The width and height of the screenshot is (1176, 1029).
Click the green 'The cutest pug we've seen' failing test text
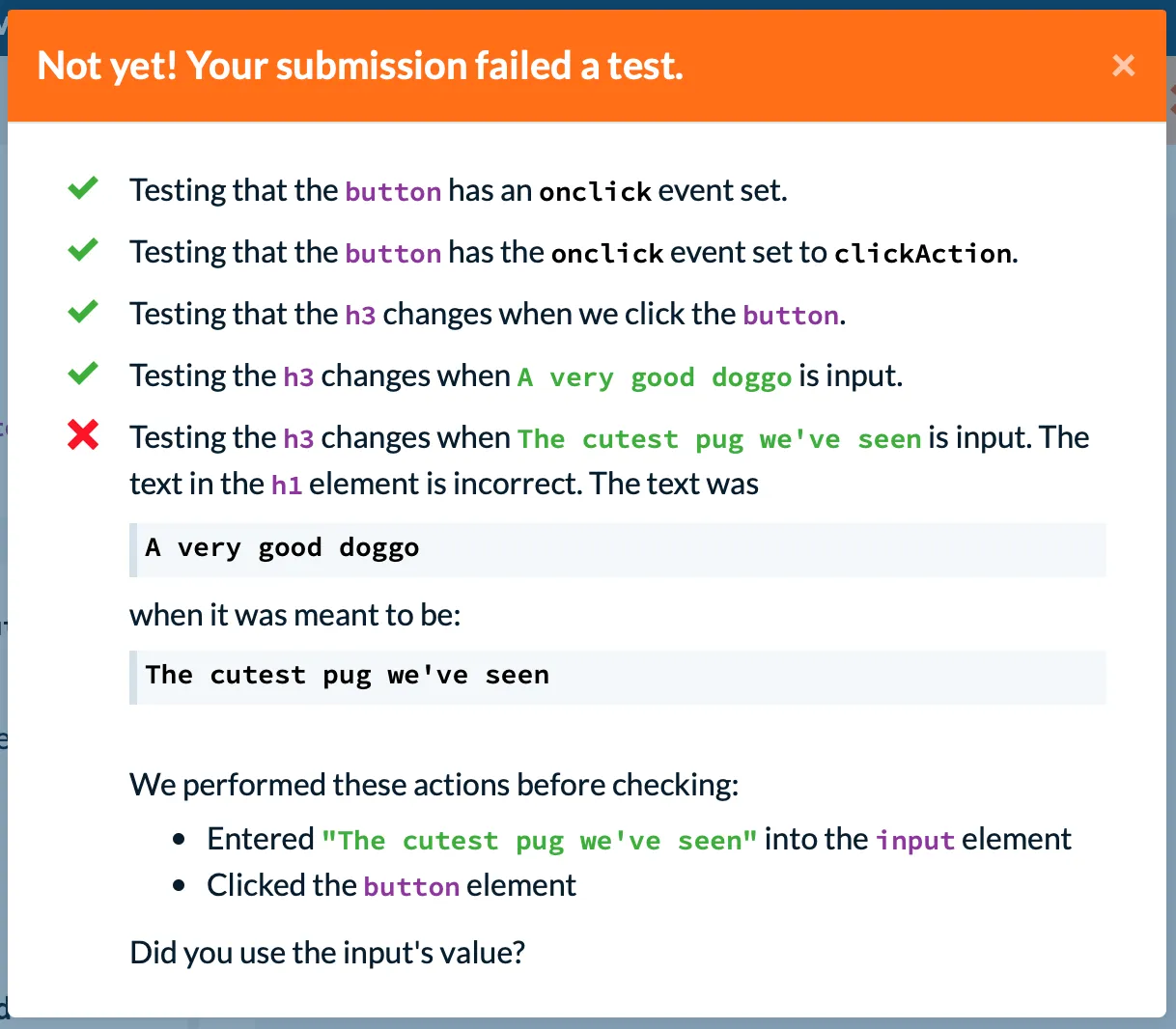pyautogui.click(x=719, y=439)
